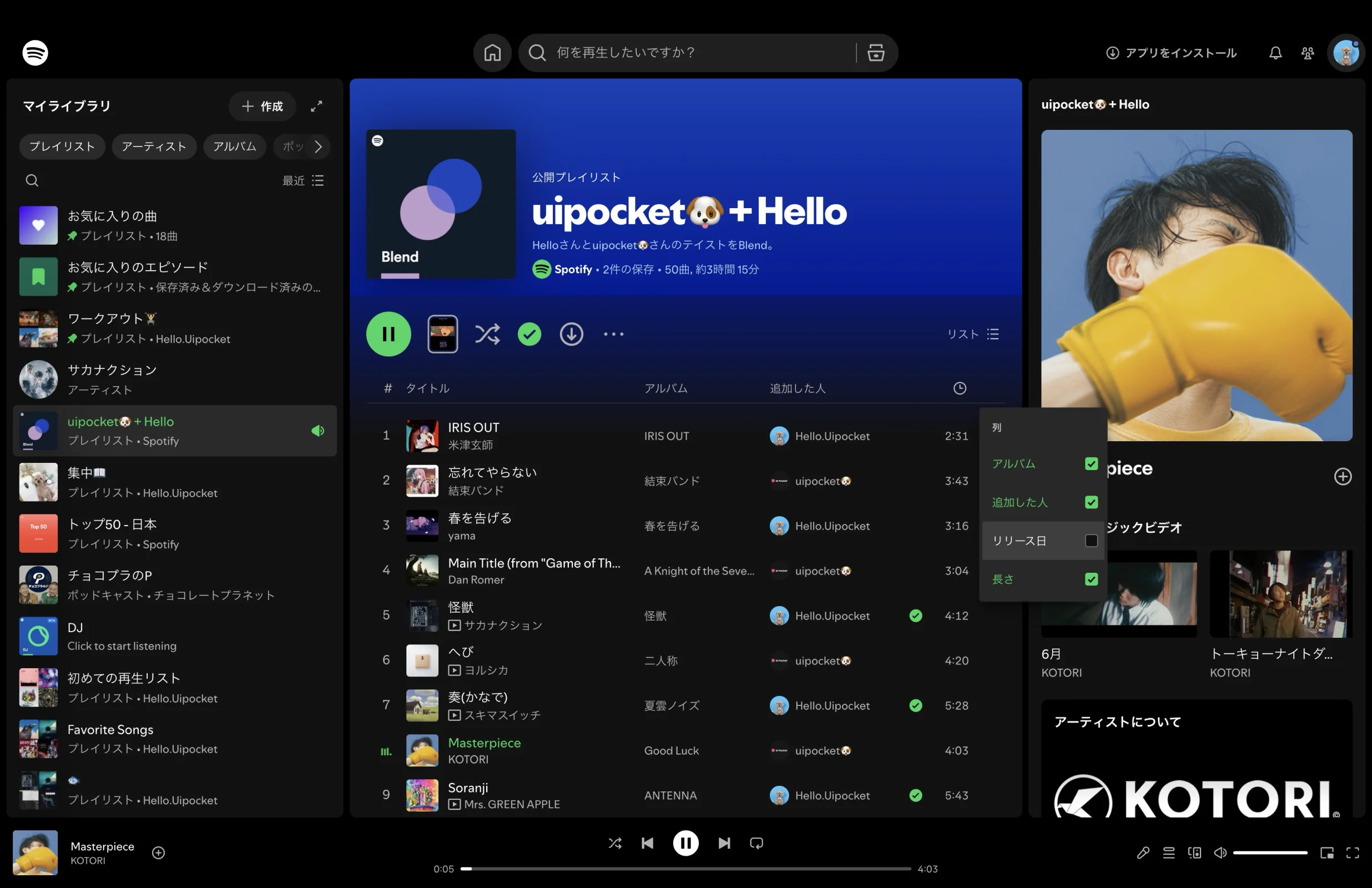1372x888 pixels.
Task: Open notifications bell
Action: [1275, 53]
